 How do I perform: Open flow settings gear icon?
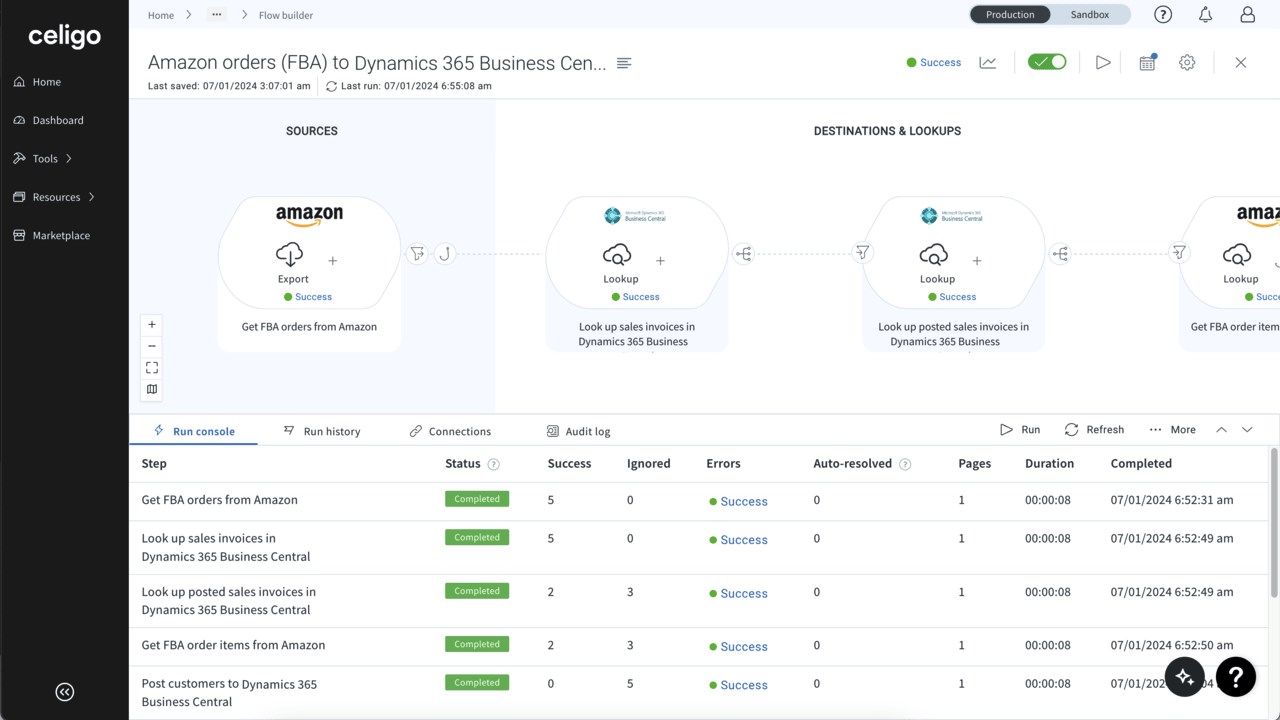[x=1187, y=63]
